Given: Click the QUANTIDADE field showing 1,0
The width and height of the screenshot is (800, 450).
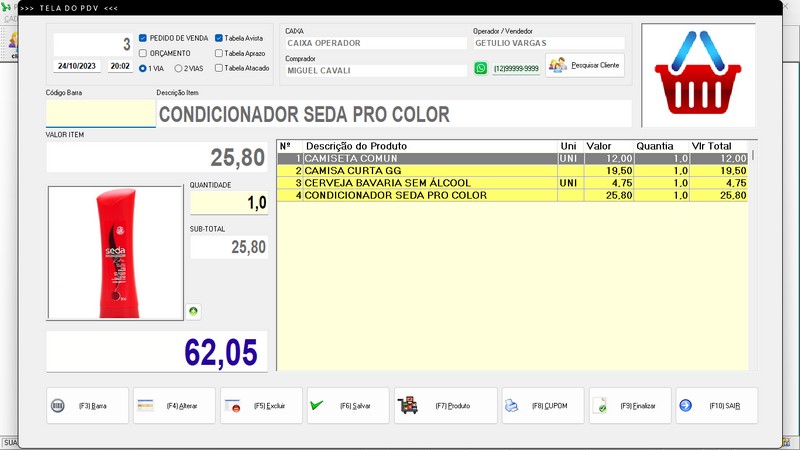Looking at the screenshot, I should pos(229,203).
